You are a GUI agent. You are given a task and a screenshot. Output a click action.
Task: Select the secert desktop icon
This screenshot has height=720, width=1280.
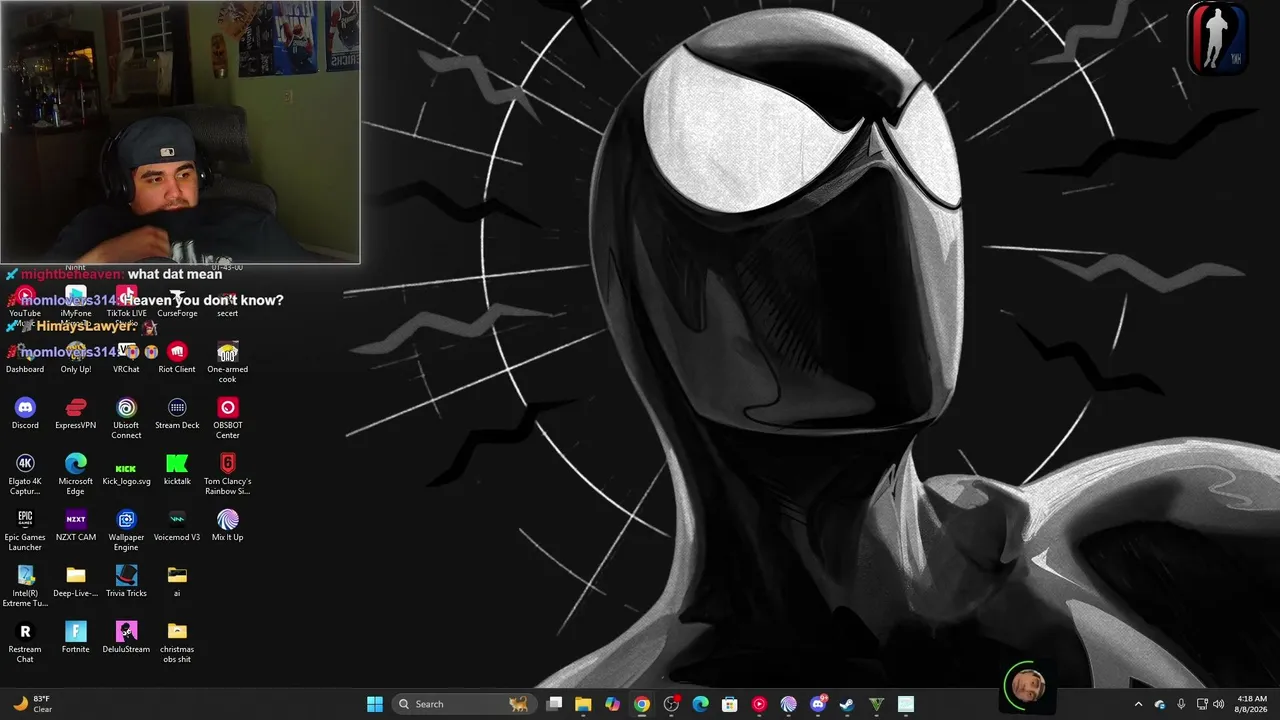[228, 301]
